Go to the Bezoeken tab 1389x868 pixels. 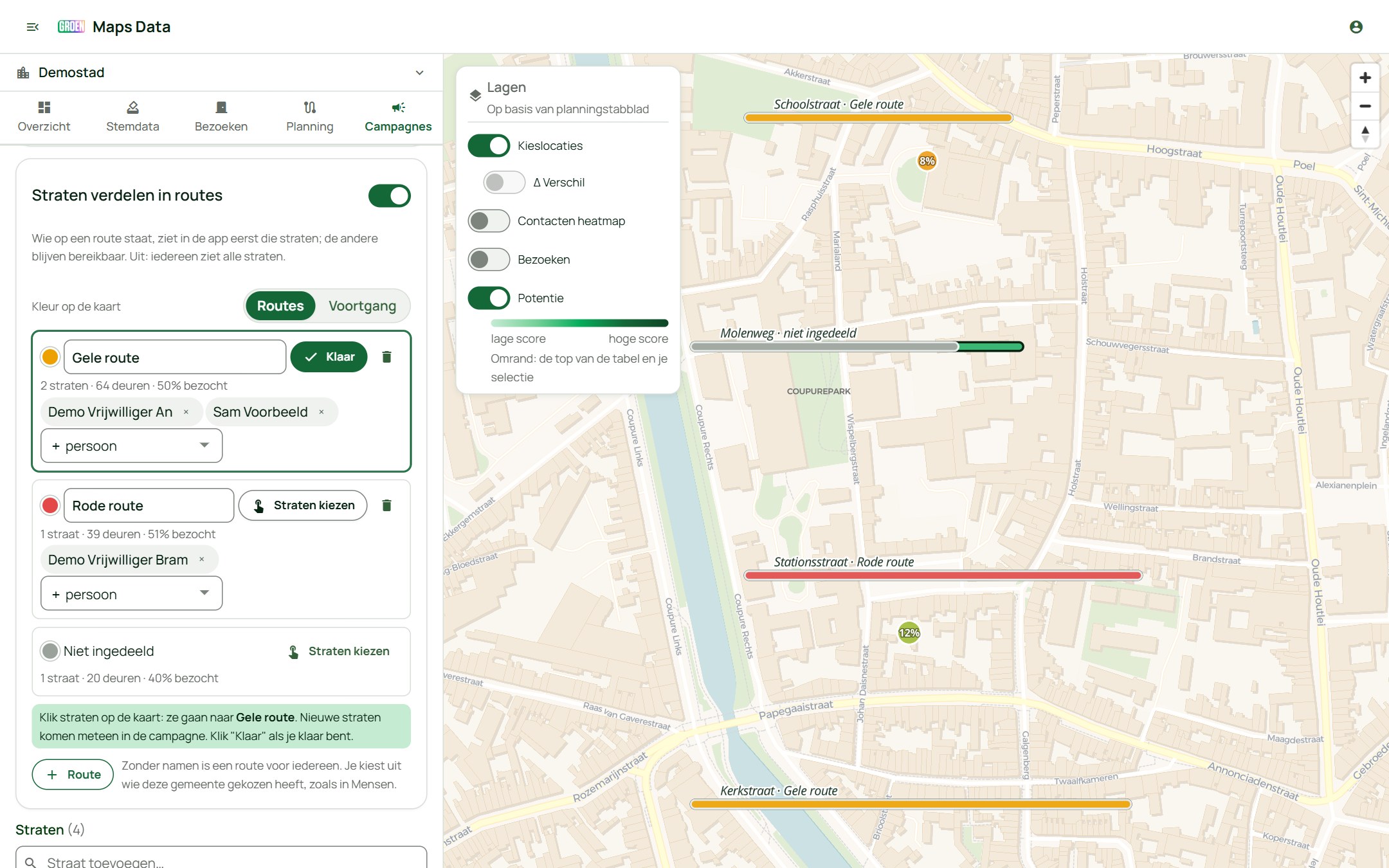coord(221,117)
